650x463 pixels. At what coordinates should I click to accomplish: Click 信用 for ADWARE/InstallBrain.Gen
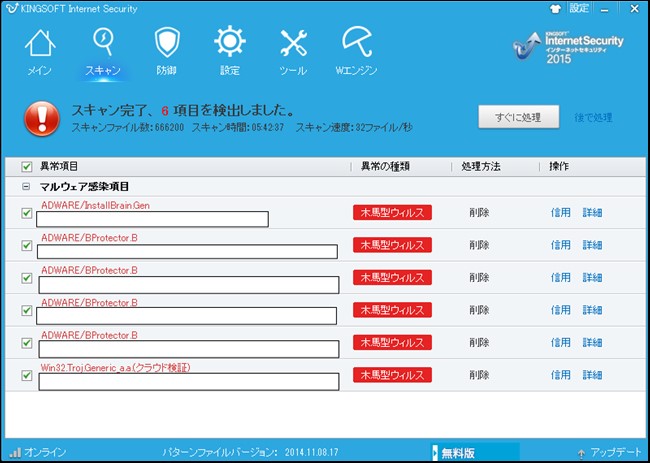pyautogui.click(x=560, y=213)
